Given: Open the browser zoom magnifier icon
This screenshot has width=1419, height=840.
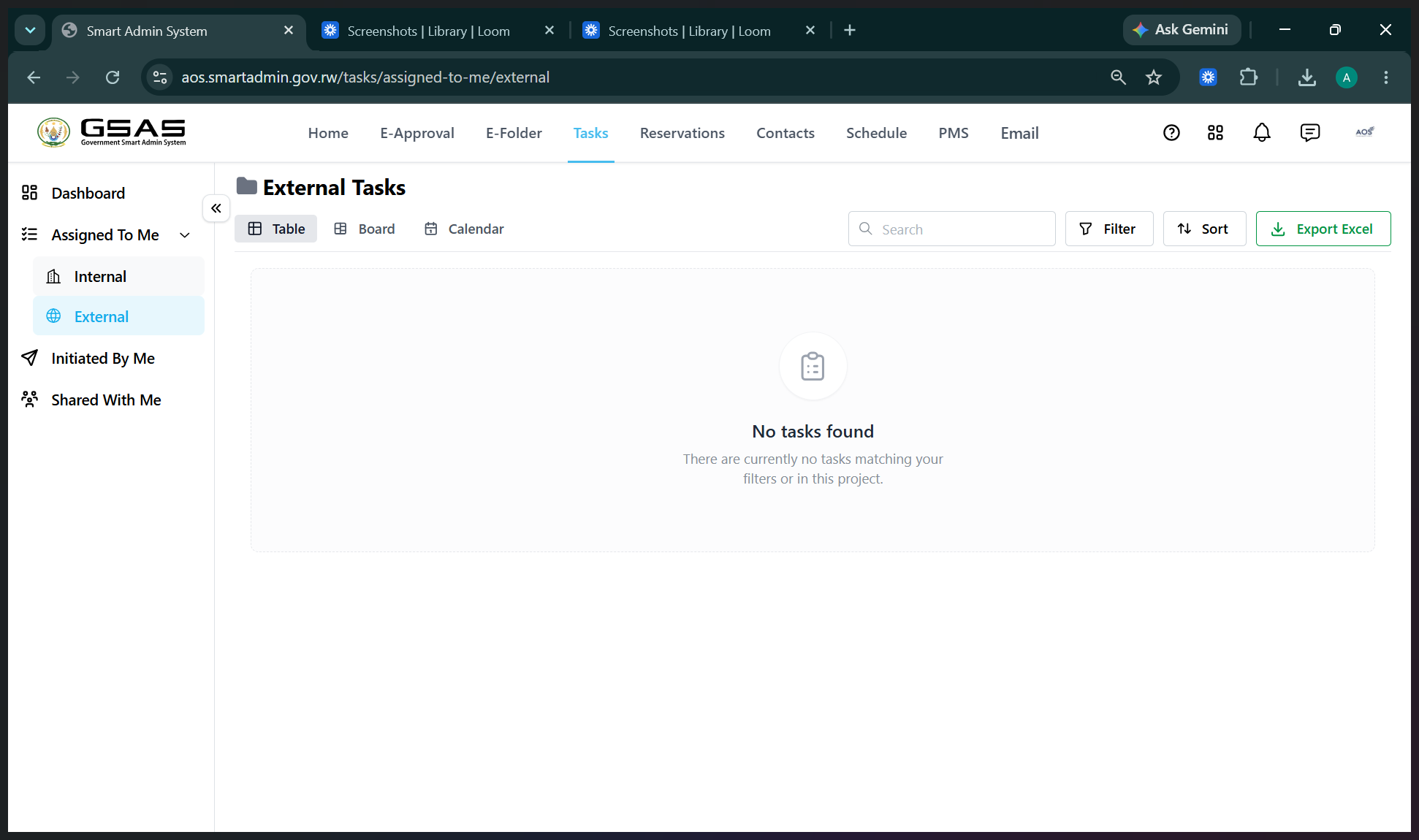Looking at the screenshot, I should (1118, 77).
